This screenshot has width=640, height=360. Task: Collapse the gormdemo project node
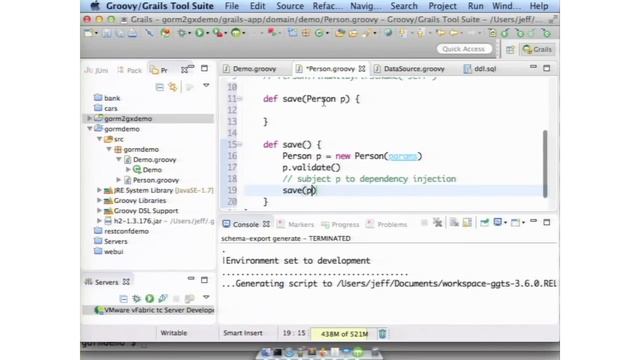click(x=89, y=129)
